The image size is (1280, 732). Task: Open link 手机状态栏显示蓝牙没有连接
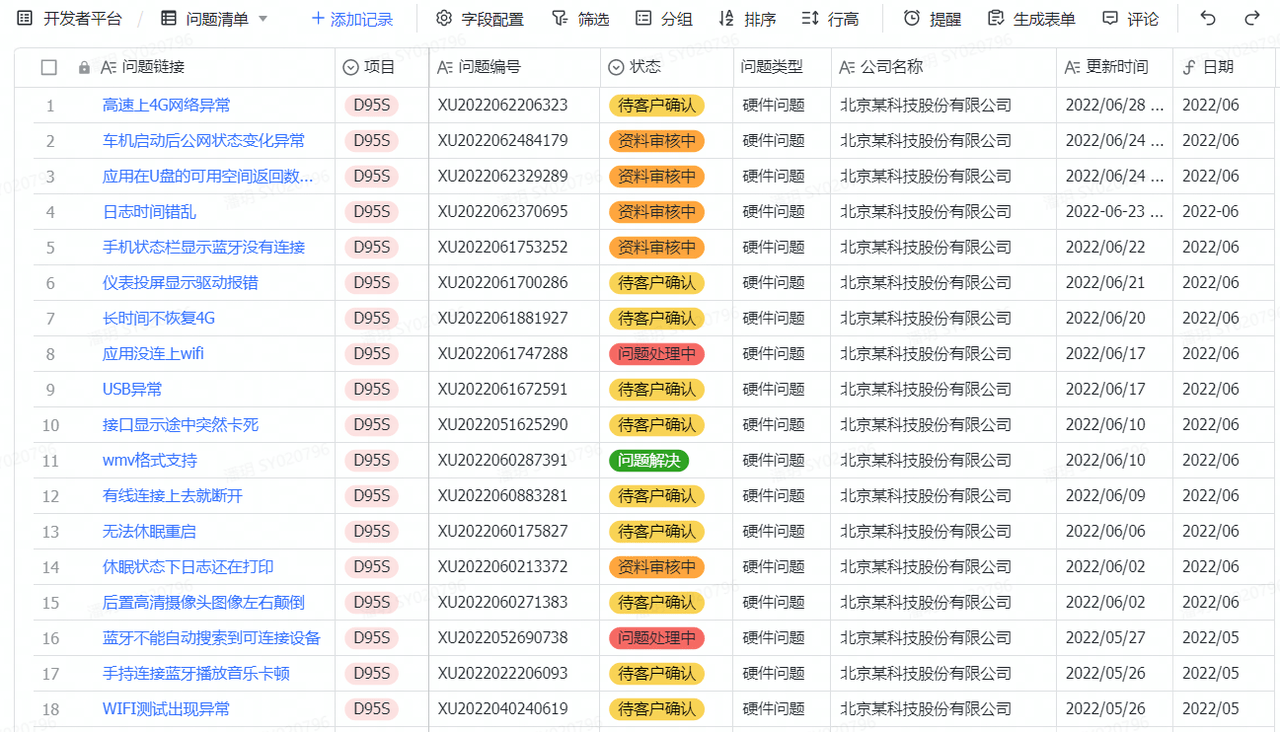(204, 247)
